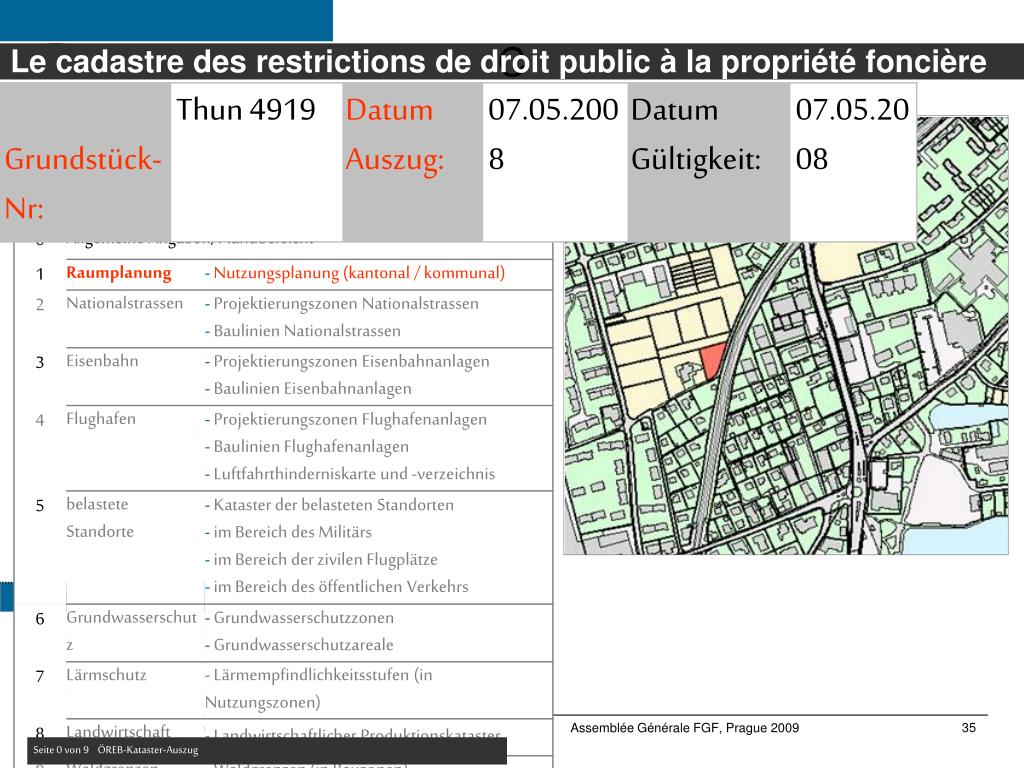Click the 'Grundstück-Nr:' label

tap(83, 184)
